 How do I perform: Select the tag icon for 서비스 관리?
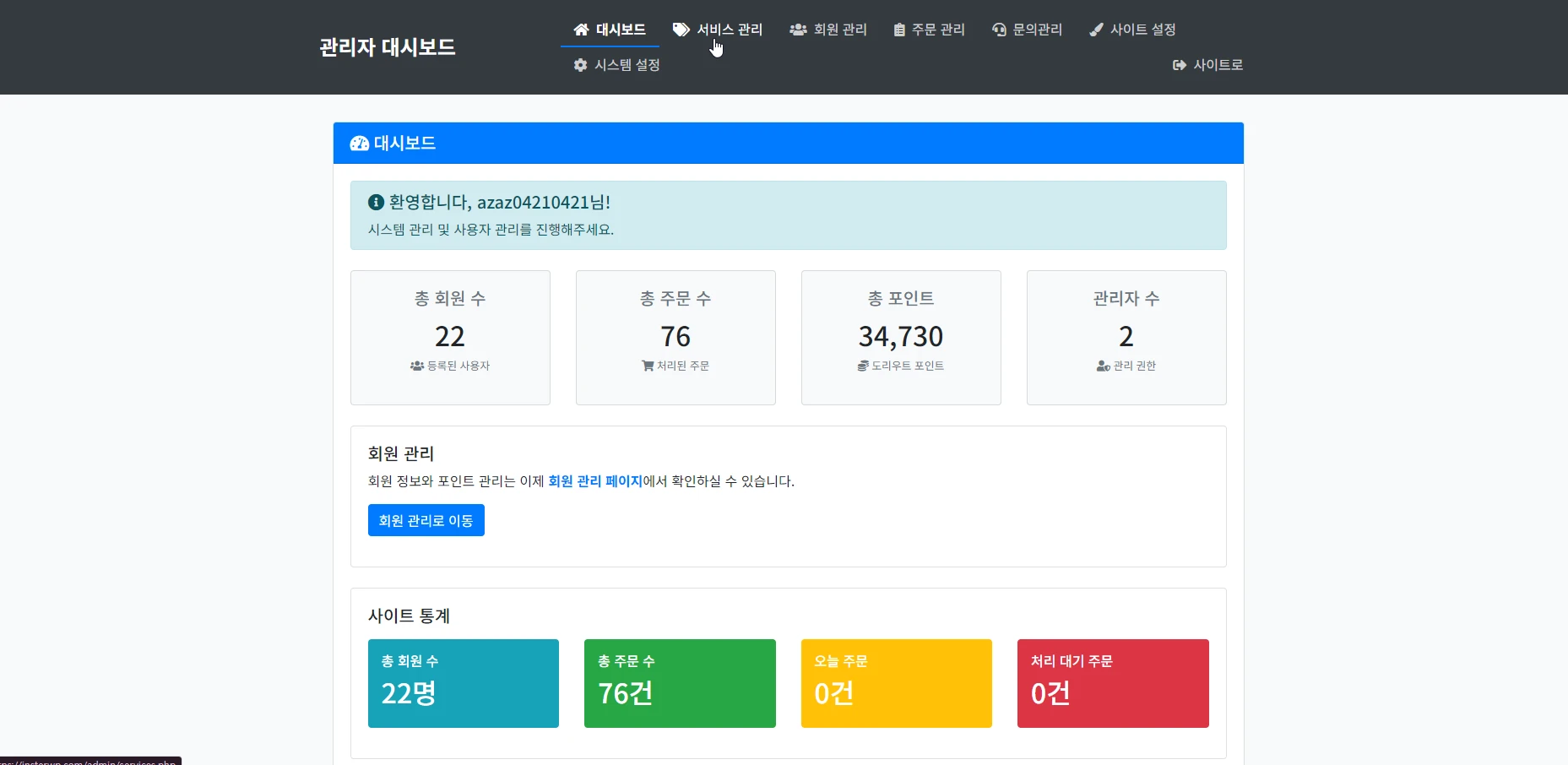click(x=681, y=29)
